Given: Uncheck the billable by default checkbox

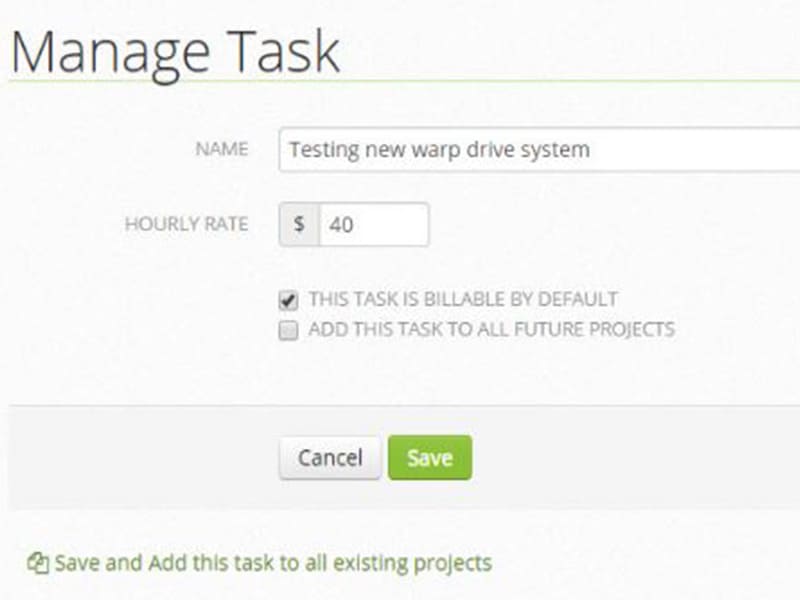Looking at the screenshot, I should [289, 299].
